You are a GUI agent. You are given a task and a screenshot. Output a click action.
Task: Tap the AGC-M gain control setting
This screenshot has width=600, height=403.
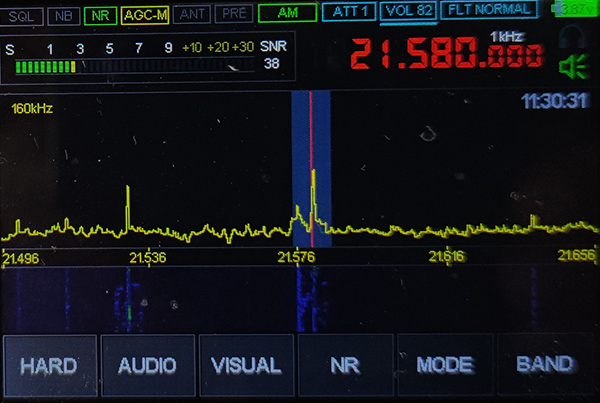click(145, 15)
